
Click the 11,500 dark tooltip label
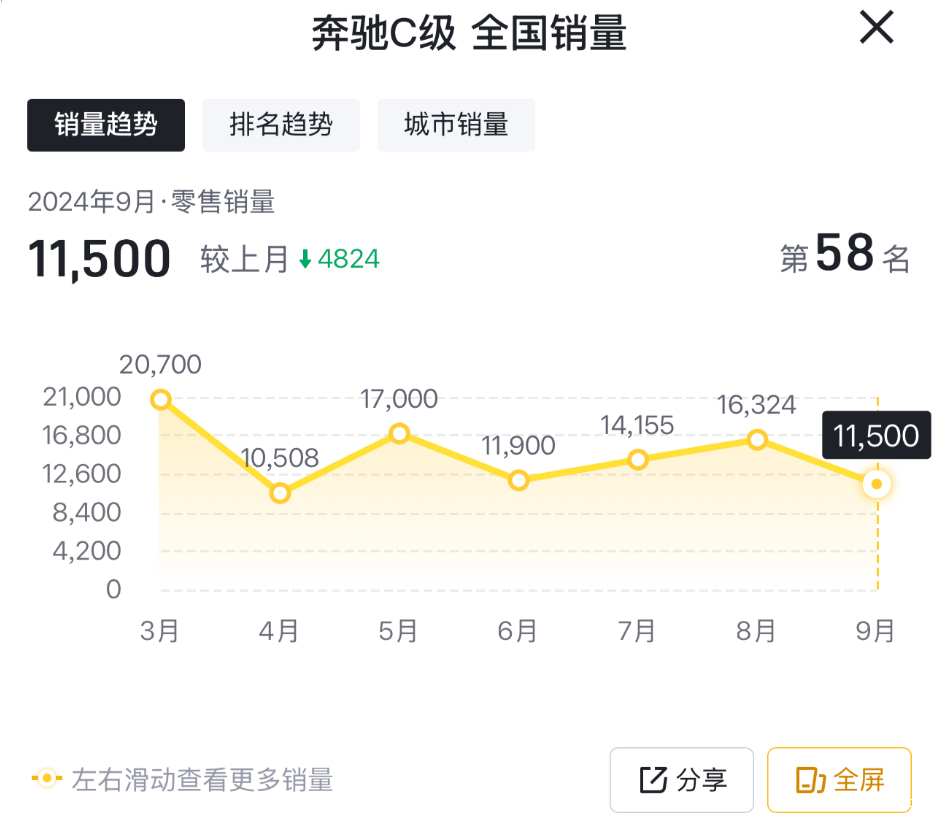point(876,435)
